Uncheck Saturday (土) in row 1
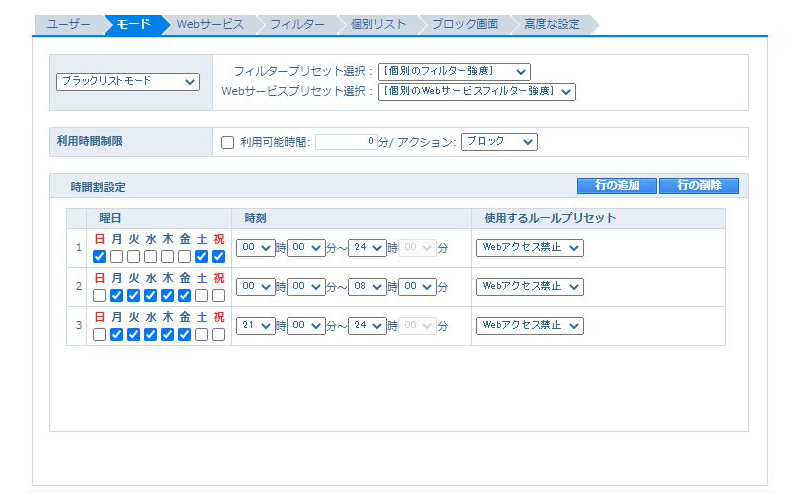 click(202, 256)
